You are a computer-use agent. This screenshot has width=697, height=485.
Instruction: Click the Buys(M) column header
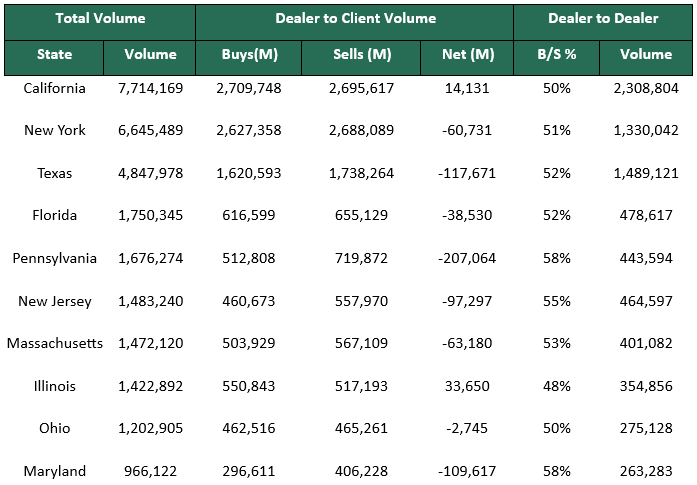pyautogui.click(x=247, y=55)
